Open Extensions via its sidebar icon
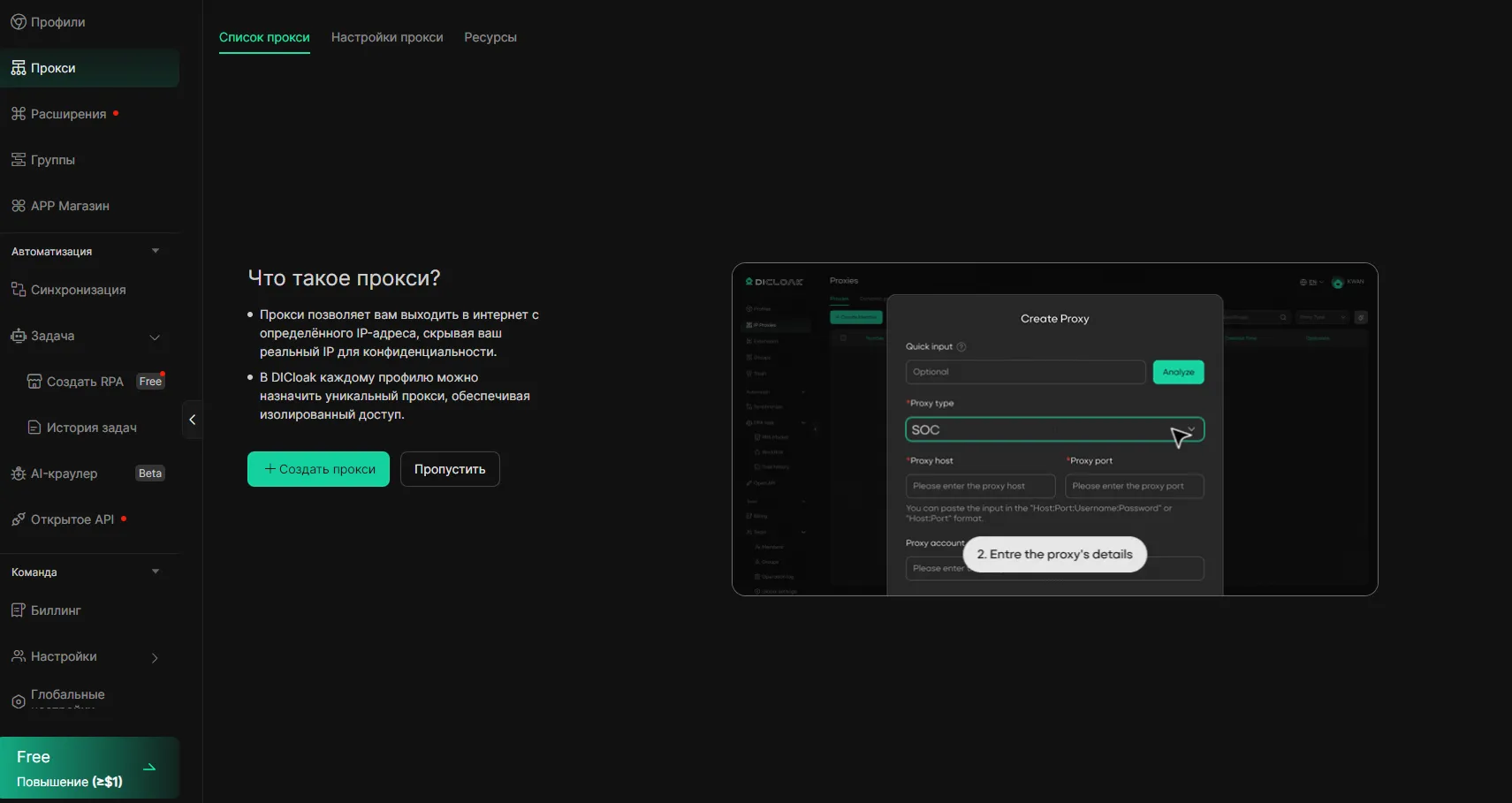Image resolution: width=1512 pixels, height=803 pixels. pos(18,114)
